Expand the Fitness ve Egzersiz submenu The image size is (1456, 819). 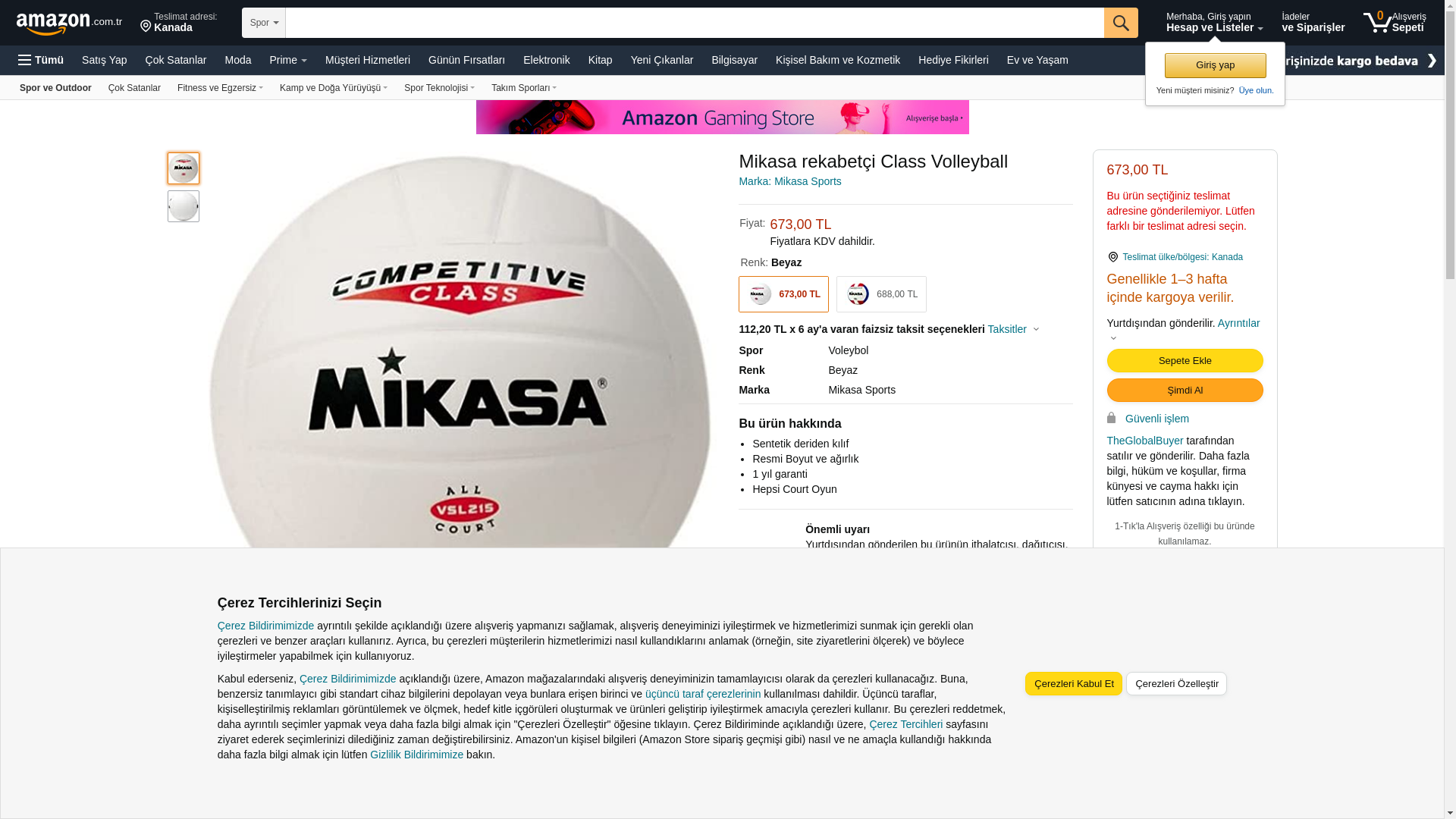point(220,88)
